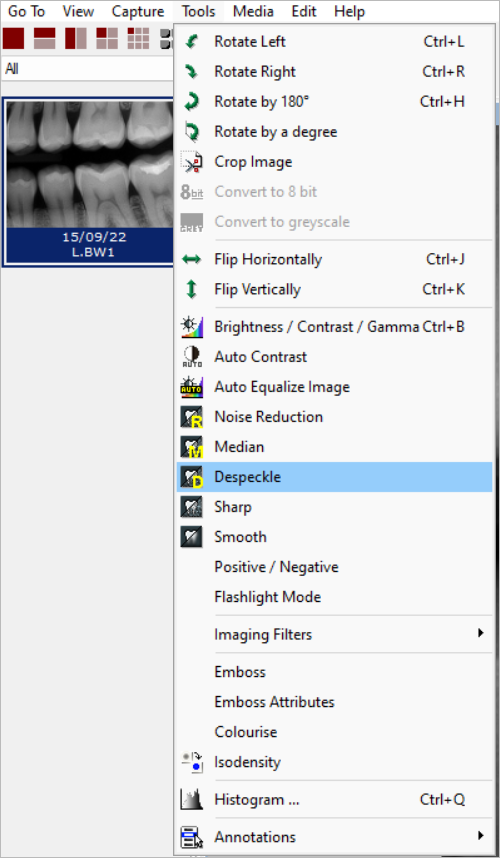Expand the Annotations submenu arrow
500x858 pixels.
[x=480, y=836]
